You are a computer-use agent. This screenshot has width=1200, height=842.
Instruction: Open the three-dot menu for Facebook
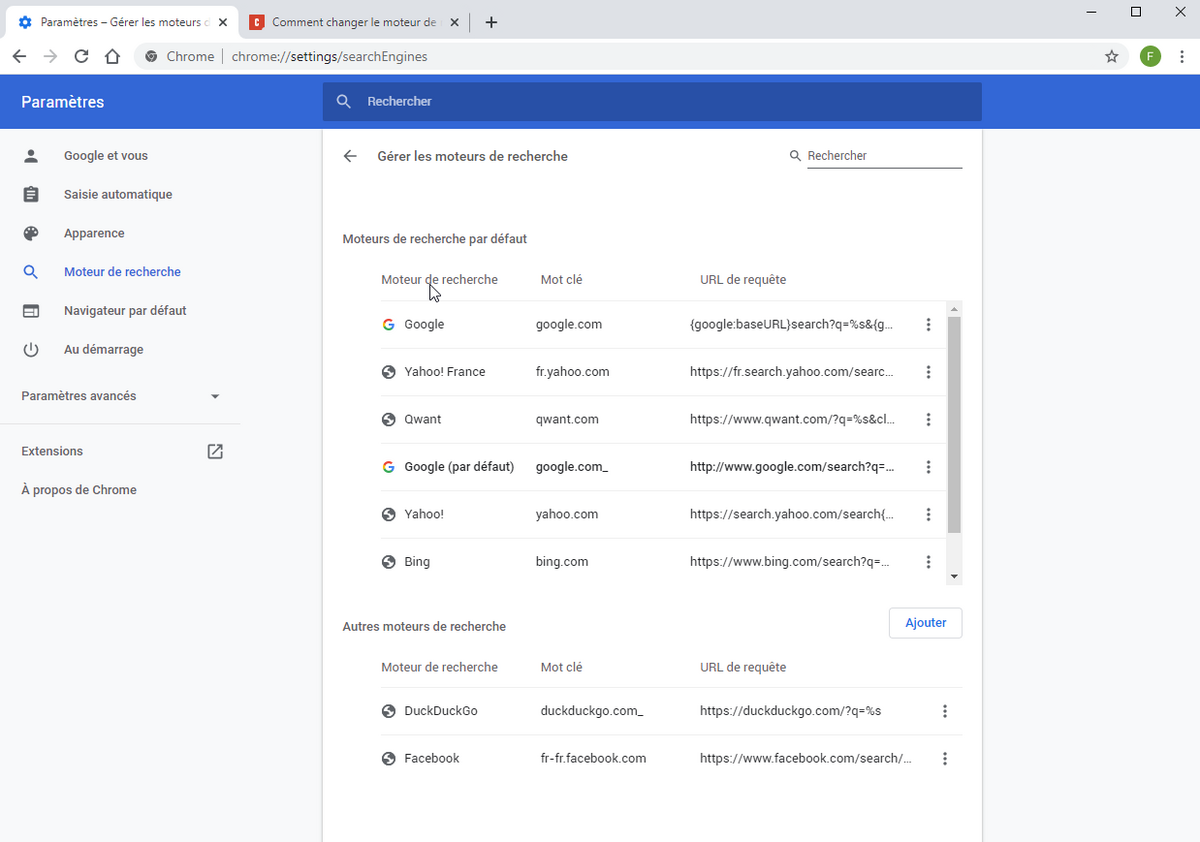tap(945, 759)
